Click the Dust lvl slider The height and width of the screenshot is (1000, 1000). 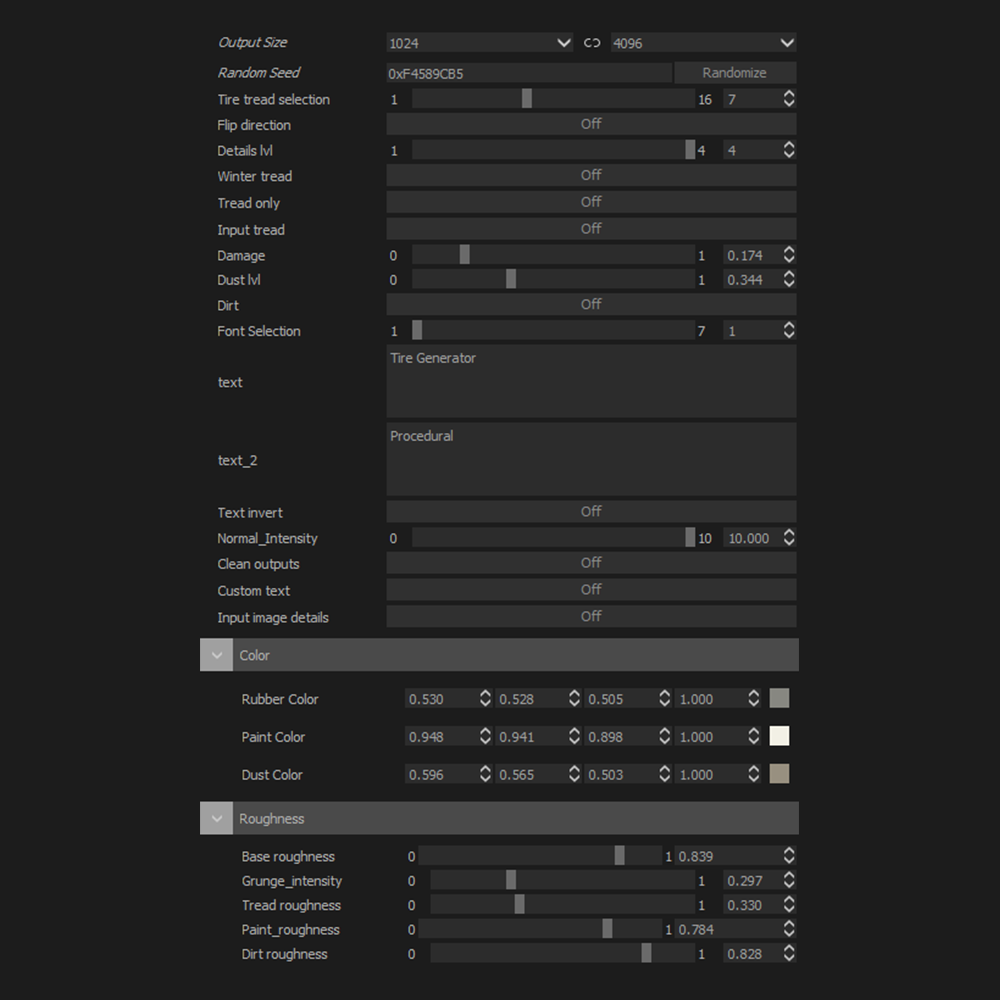pos(553,279)
